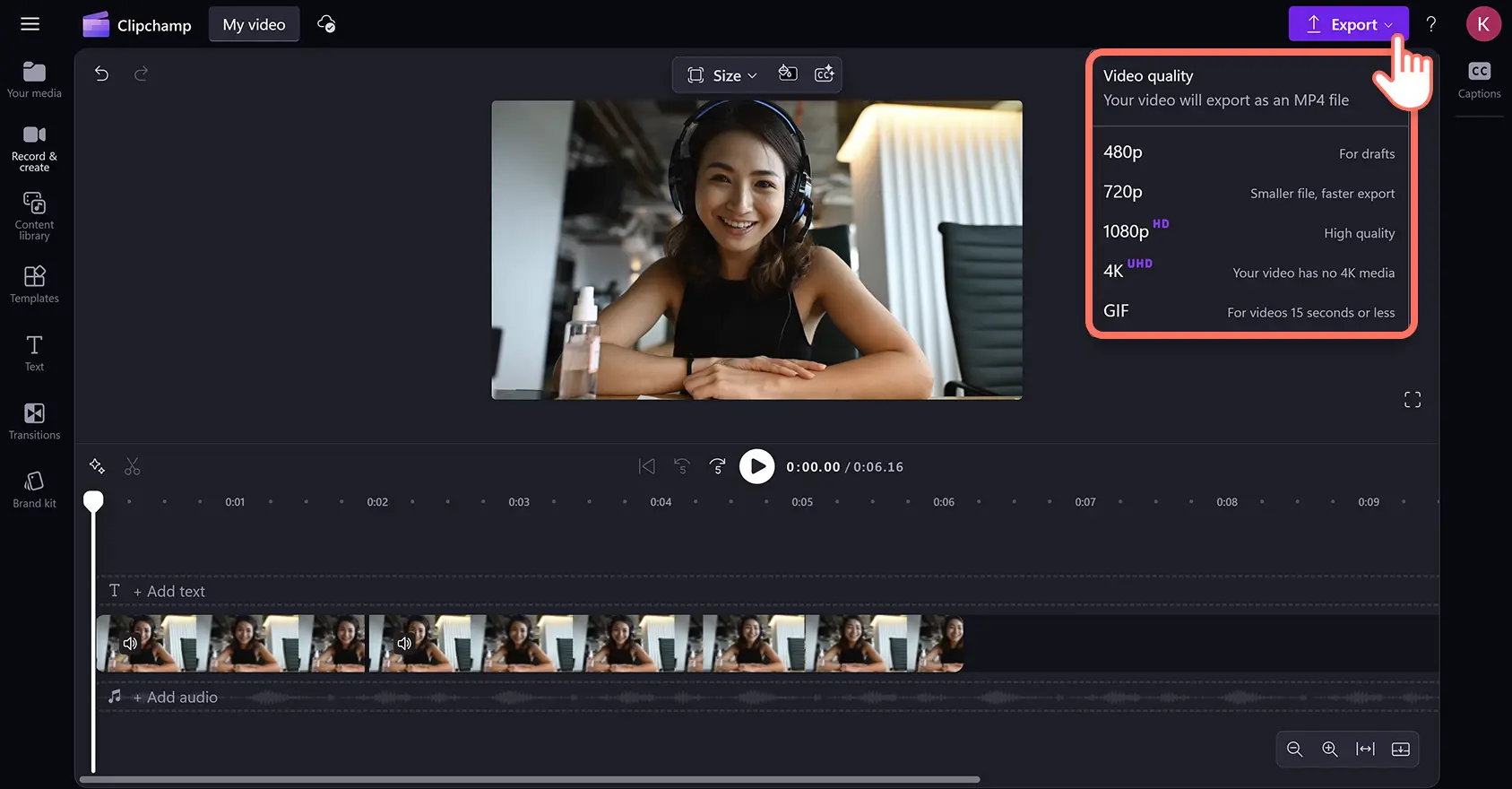The image size is (1512, 789).
Task: Open the Captions side panel
Action: coord(1479,80)
